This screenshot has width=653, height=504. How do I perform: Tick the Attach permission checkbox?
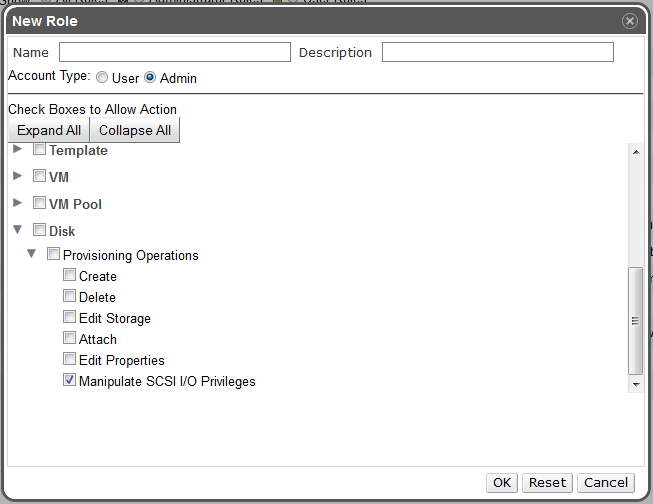69,338
